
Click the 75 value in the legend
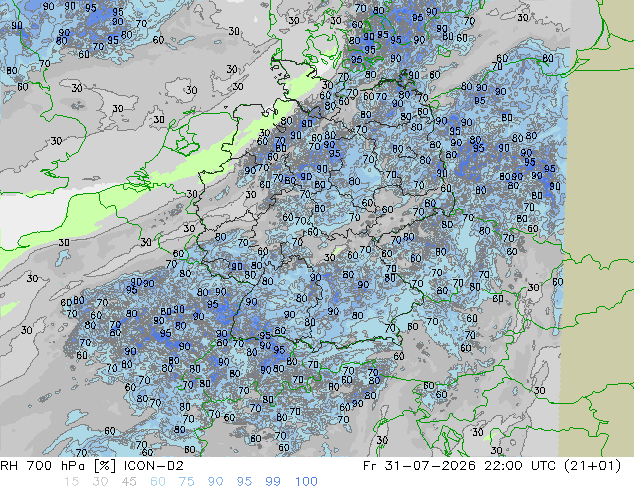tap(186, 482)
